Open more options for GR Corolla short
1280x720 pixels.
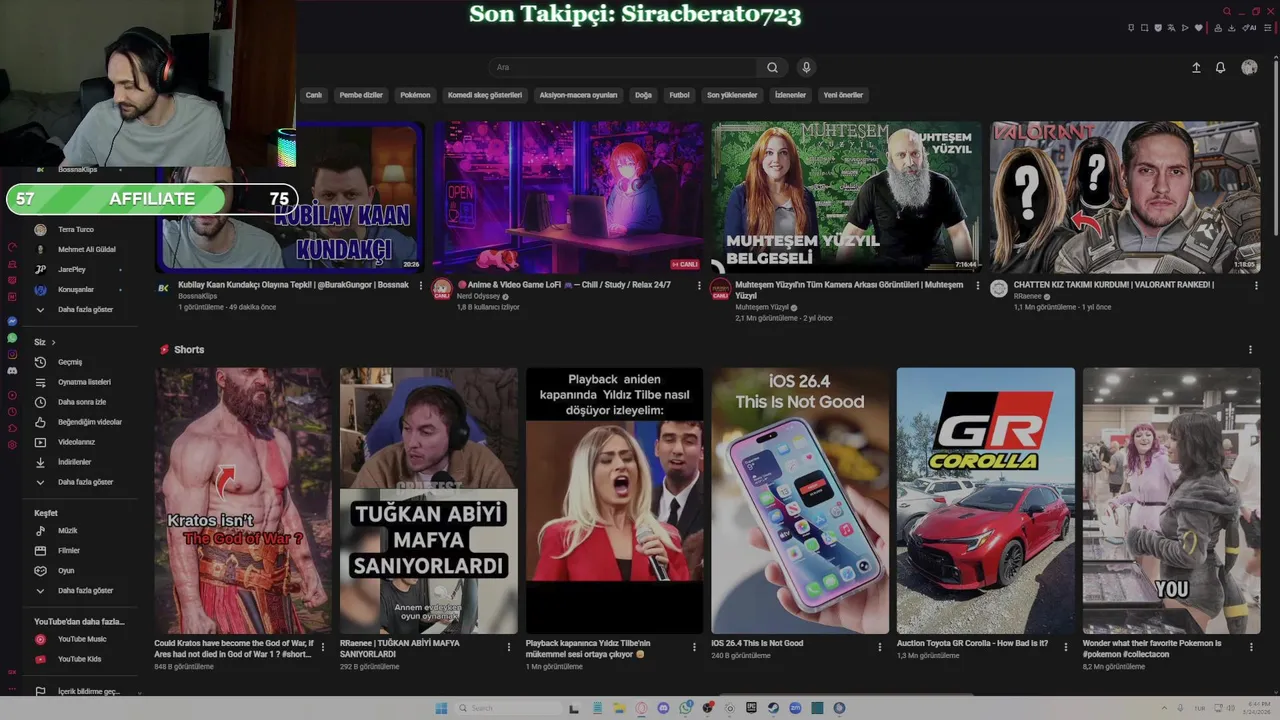click(x=1065, y=648)
